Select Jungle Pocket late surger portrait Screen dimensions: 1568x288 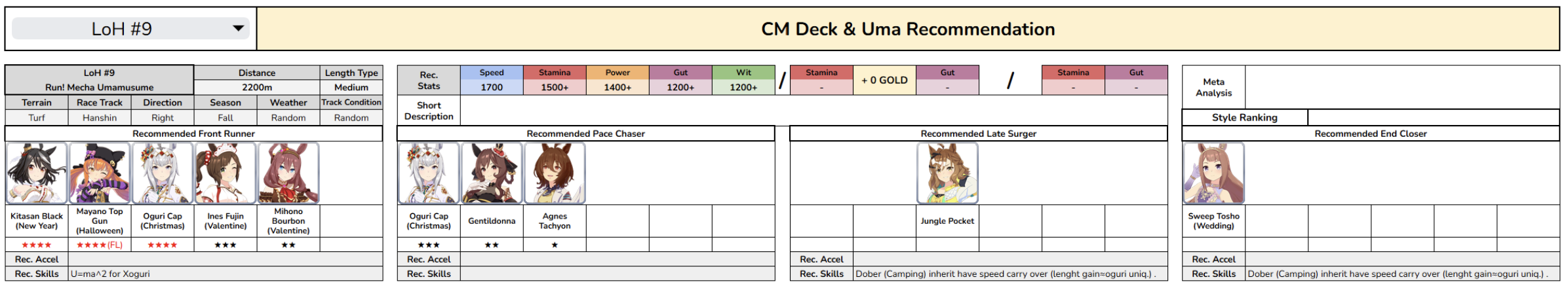pos(947,173)
